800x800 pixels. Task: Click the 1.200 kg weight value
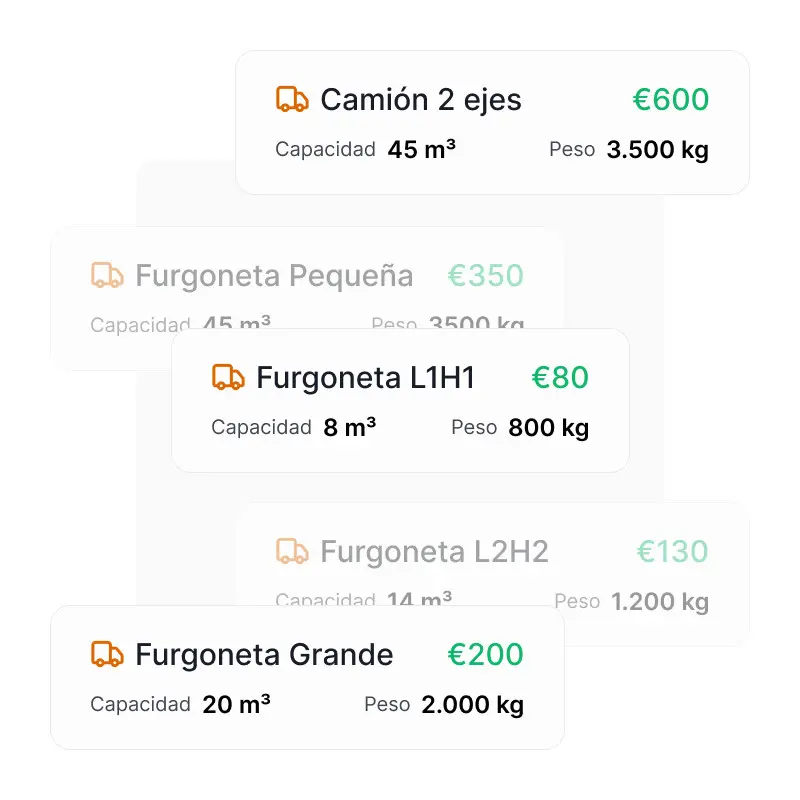[x=659, y=601]
